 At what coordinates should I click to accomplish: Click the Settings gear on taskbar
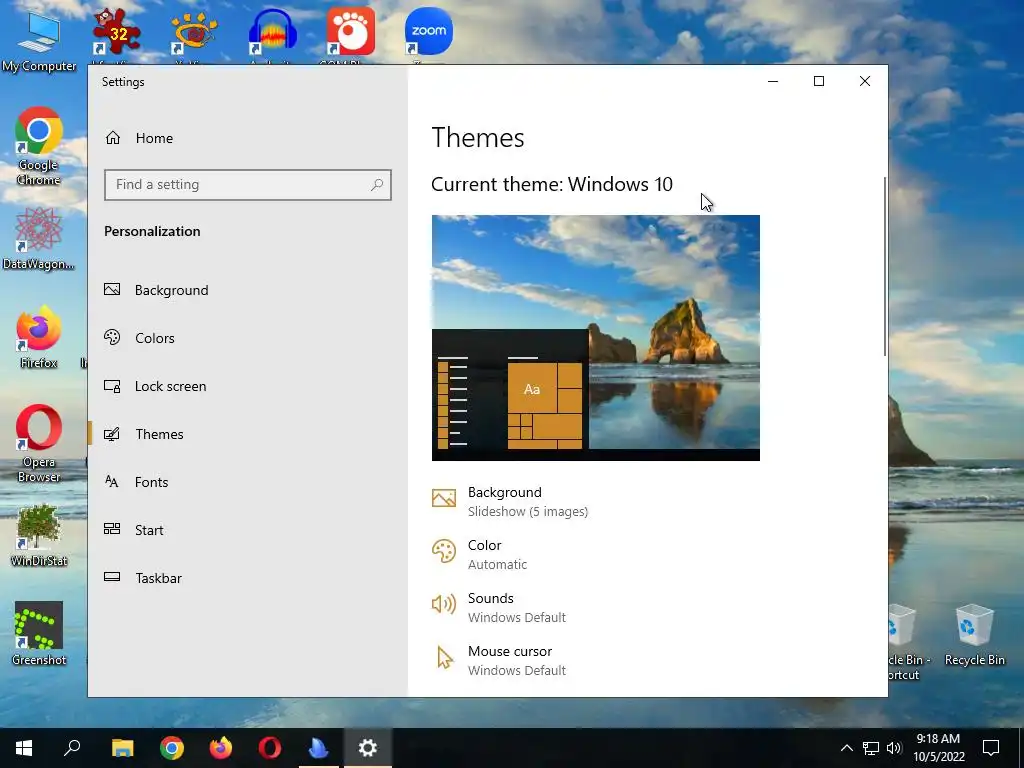coord(368,748)
